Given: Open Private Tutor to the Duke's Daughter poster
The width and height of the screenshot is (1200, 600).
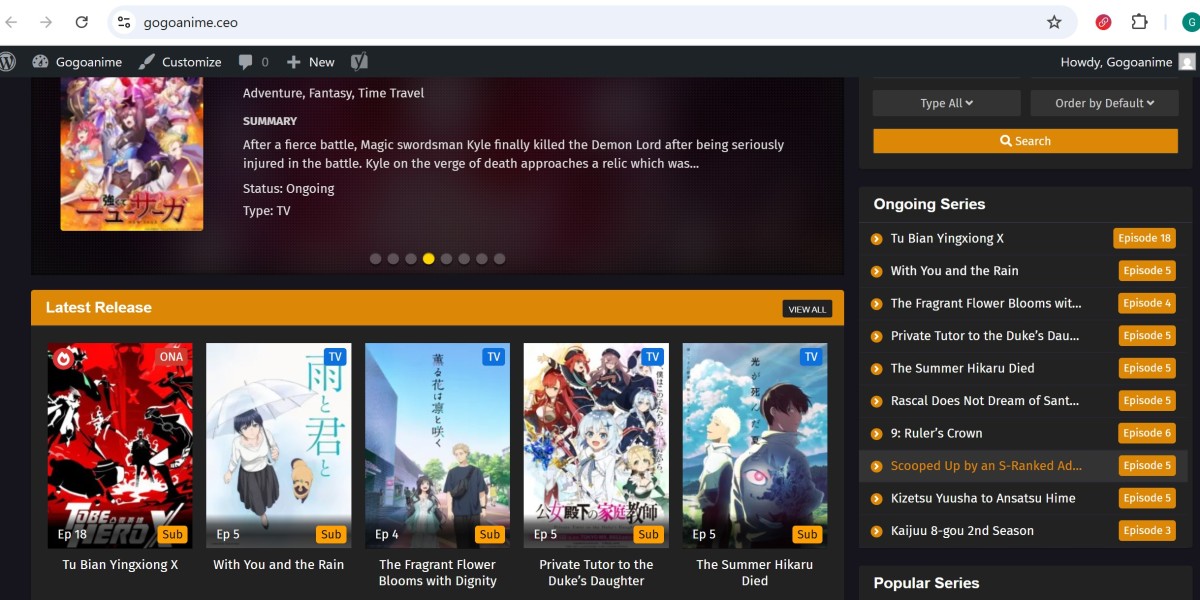Looking at the screenshot, I should 596,446.
